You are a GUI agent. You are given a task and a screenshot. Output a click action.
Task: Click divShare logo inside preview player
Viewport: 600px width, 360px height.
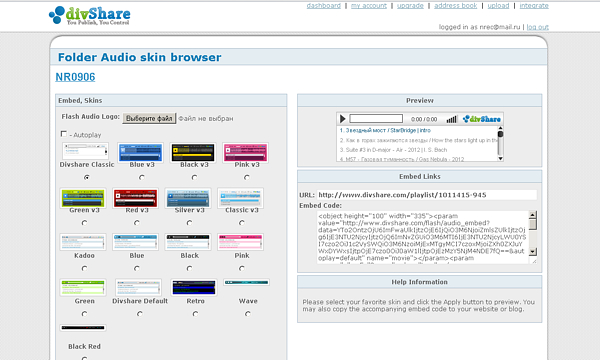tap(482, 119)
